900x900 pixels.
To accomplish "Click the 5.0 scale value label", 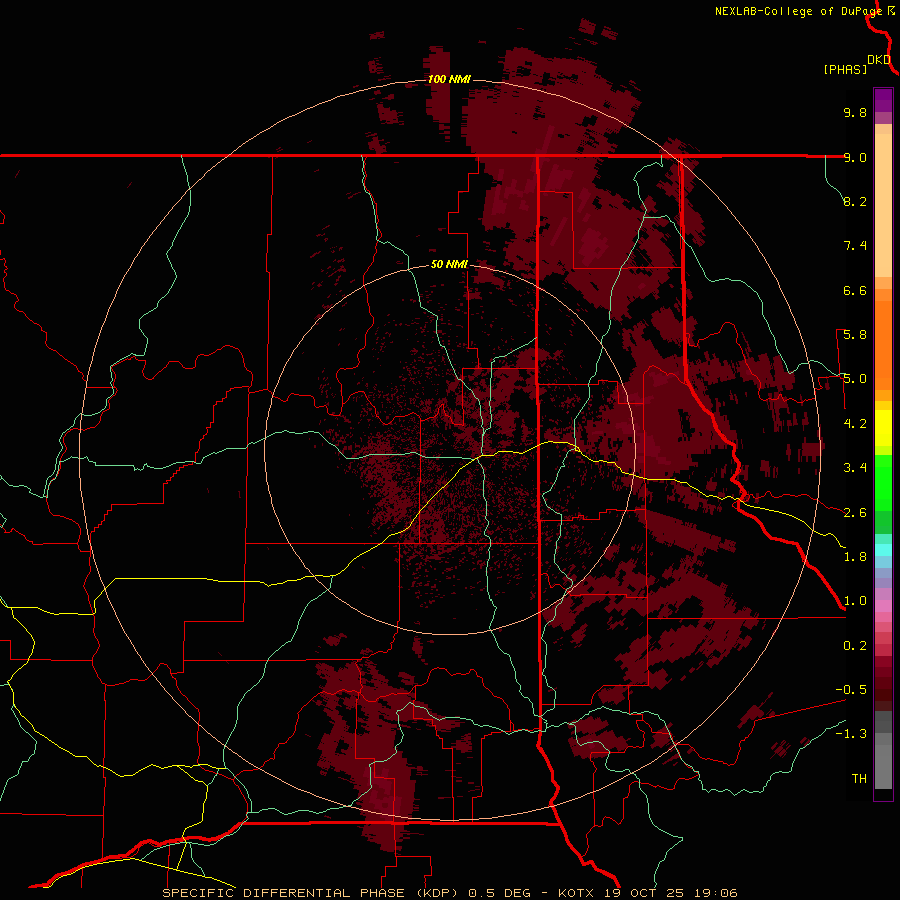I will tap(855, 379).
